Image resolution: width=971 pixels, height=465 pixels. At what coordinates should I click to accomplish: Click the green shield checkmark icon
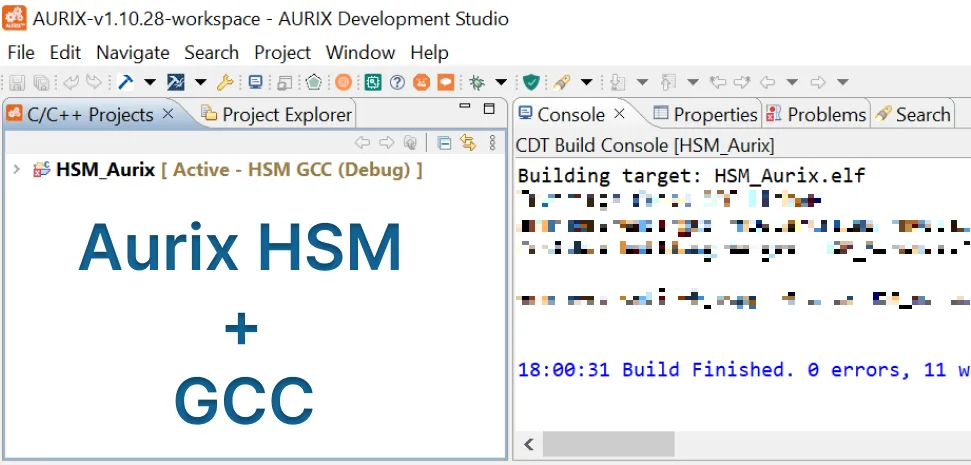click(531, 82)
